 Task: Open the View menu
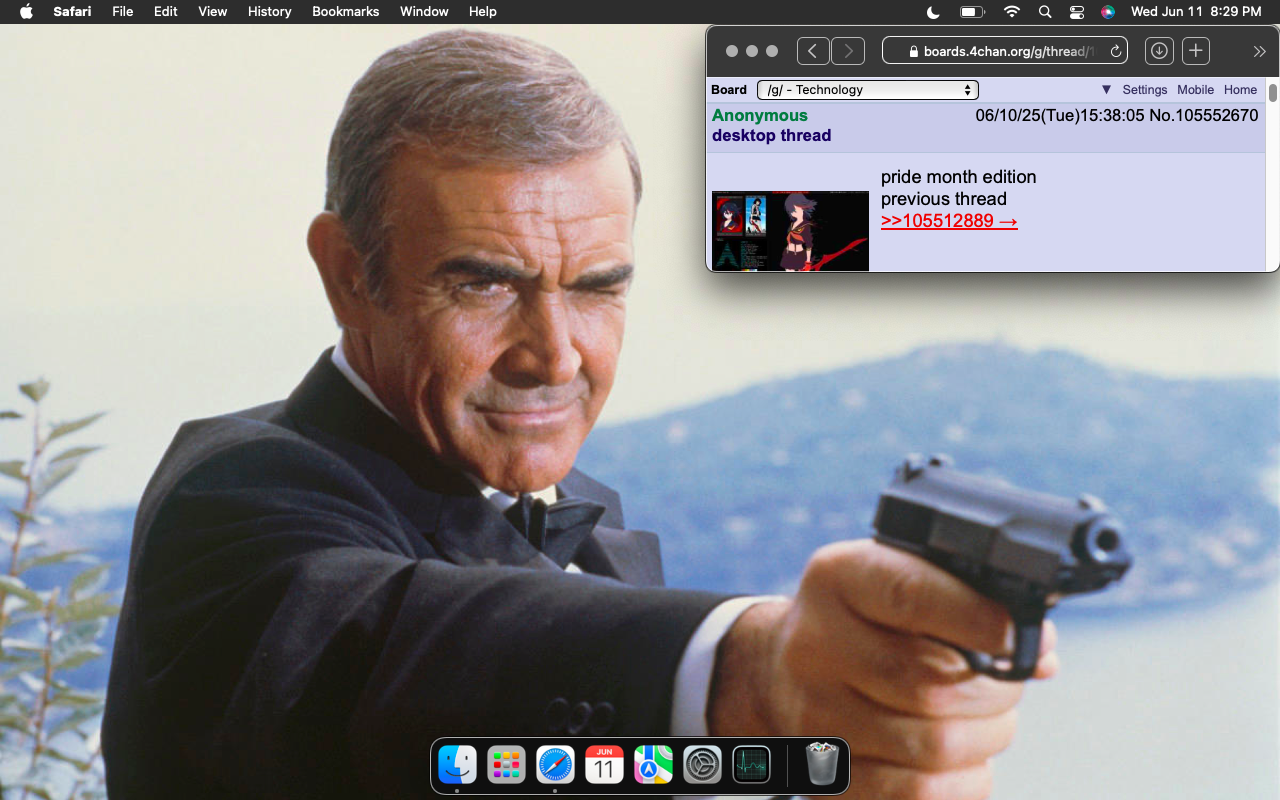(x=213, y=11)
